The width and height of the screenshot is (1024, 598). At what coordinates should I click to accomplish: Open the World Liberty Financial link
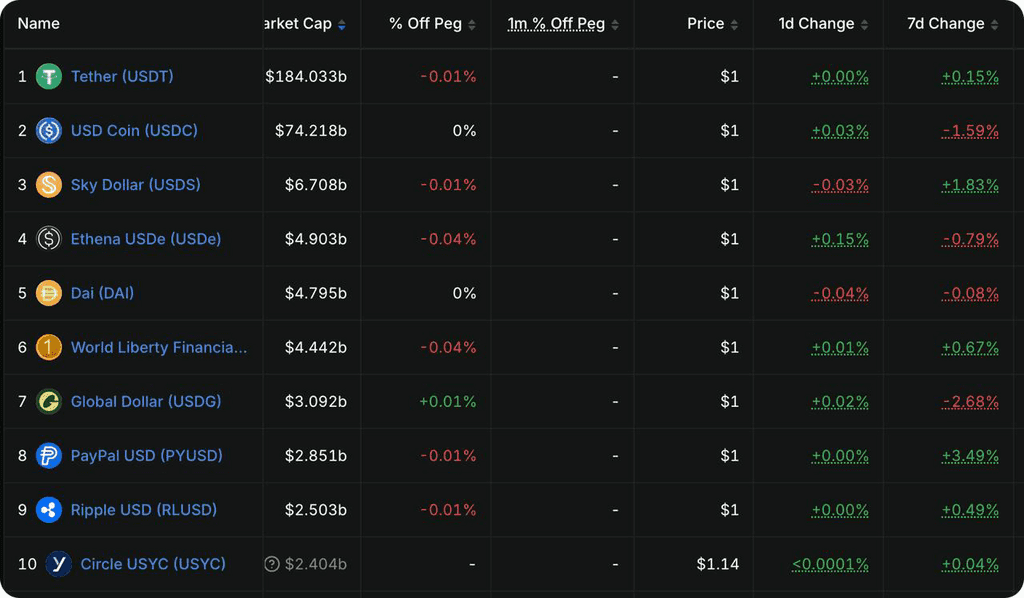[x=159, y=347]
